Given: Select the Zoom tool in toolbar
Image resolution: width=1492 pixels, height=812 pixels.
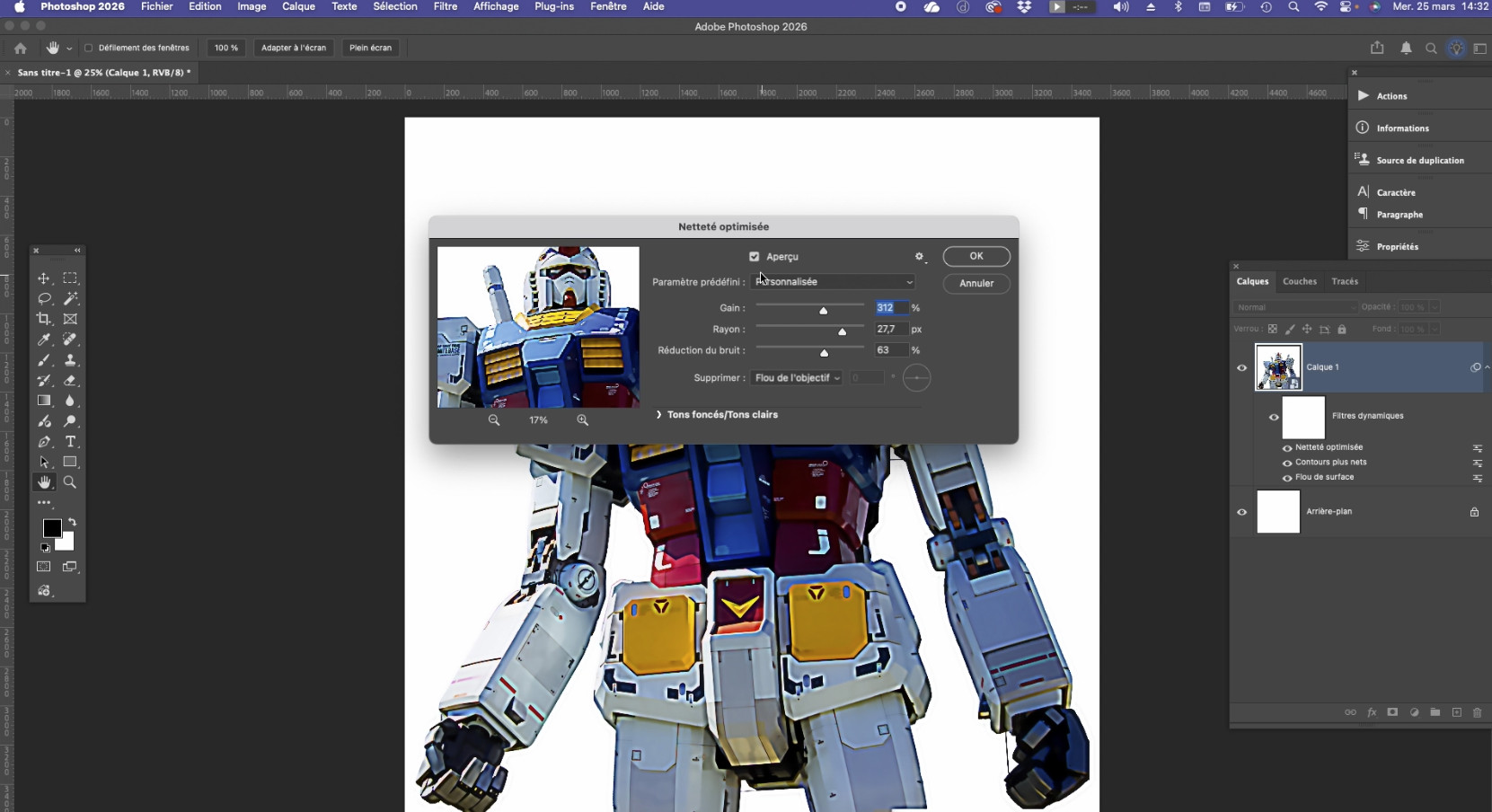Looking at the screenshot, I should 70,482.
